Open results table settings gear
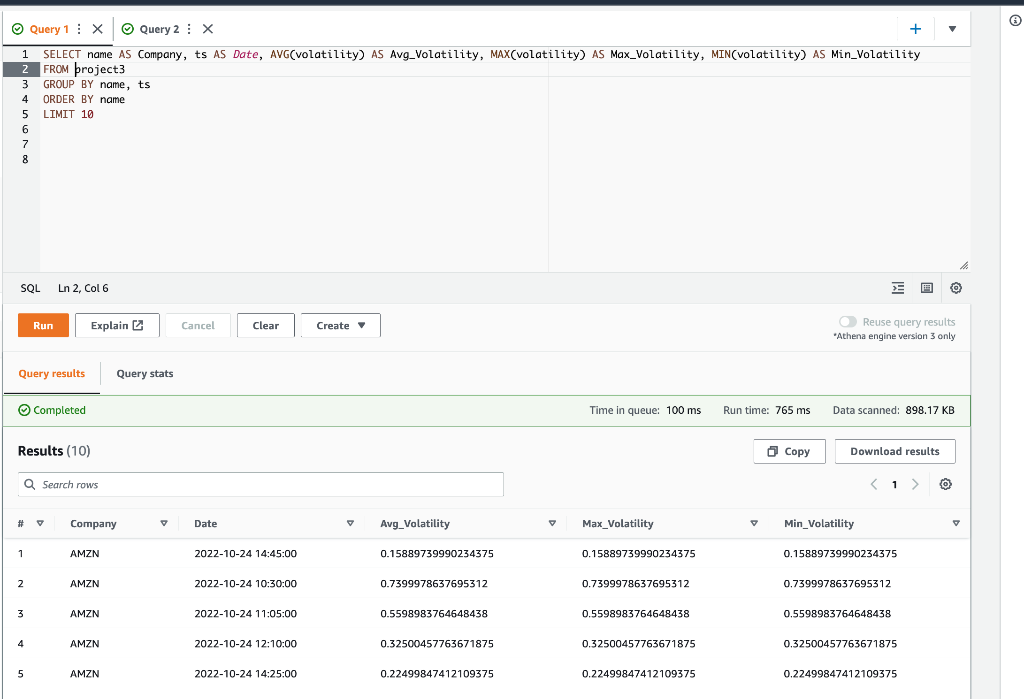 946,484
